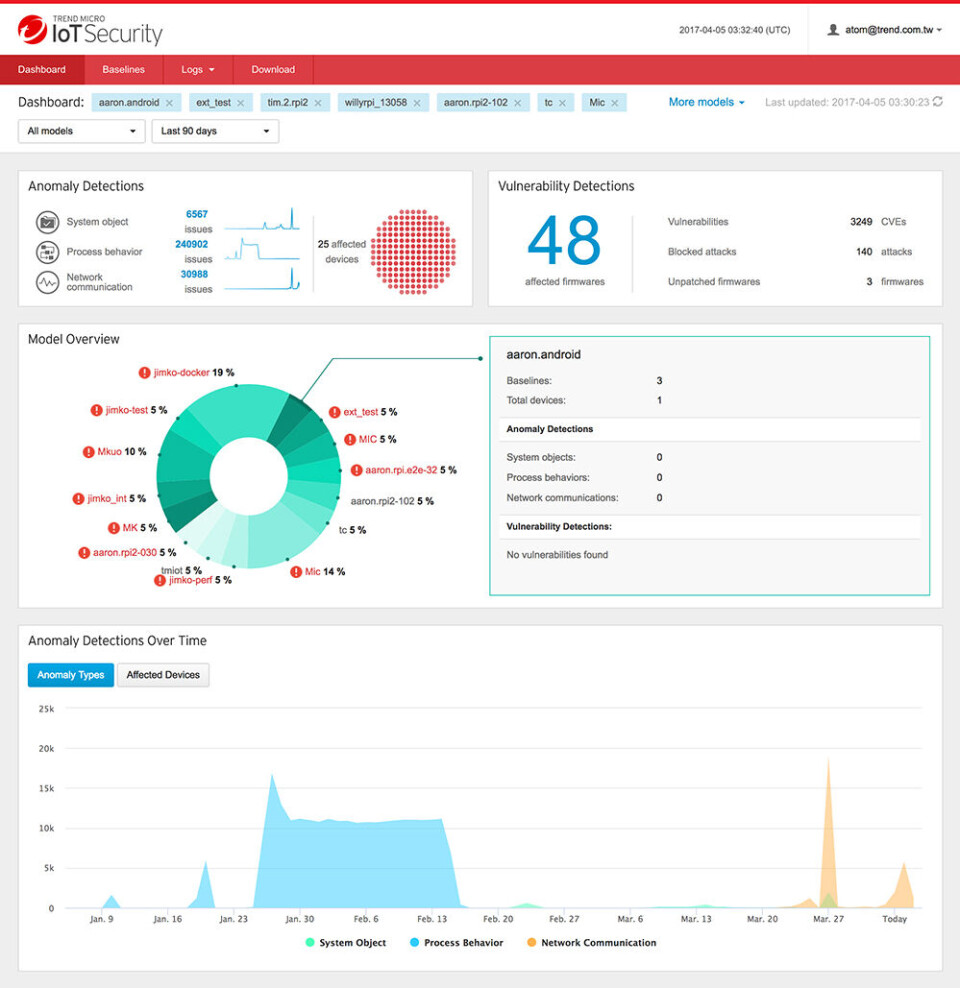Click alert icon beside aaron.rpi.e2e-32

pos(357,470)
